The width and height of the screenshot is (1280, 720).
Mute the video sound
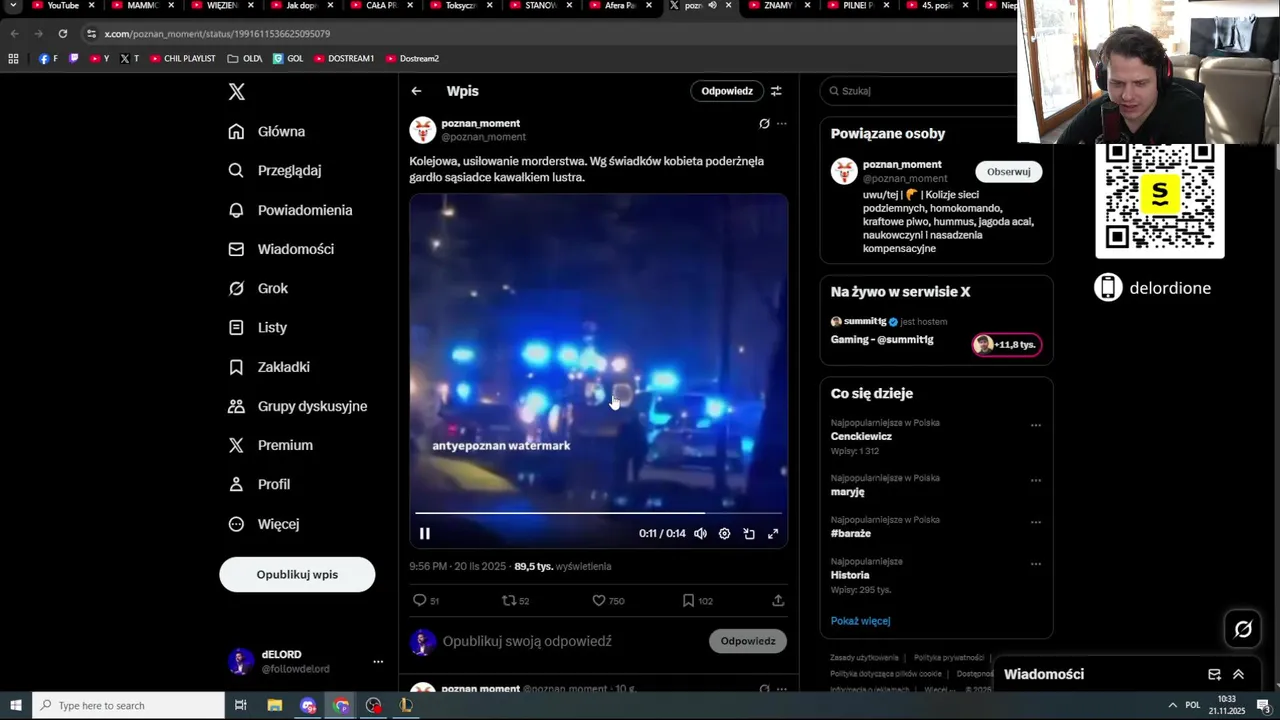[700, 534]
